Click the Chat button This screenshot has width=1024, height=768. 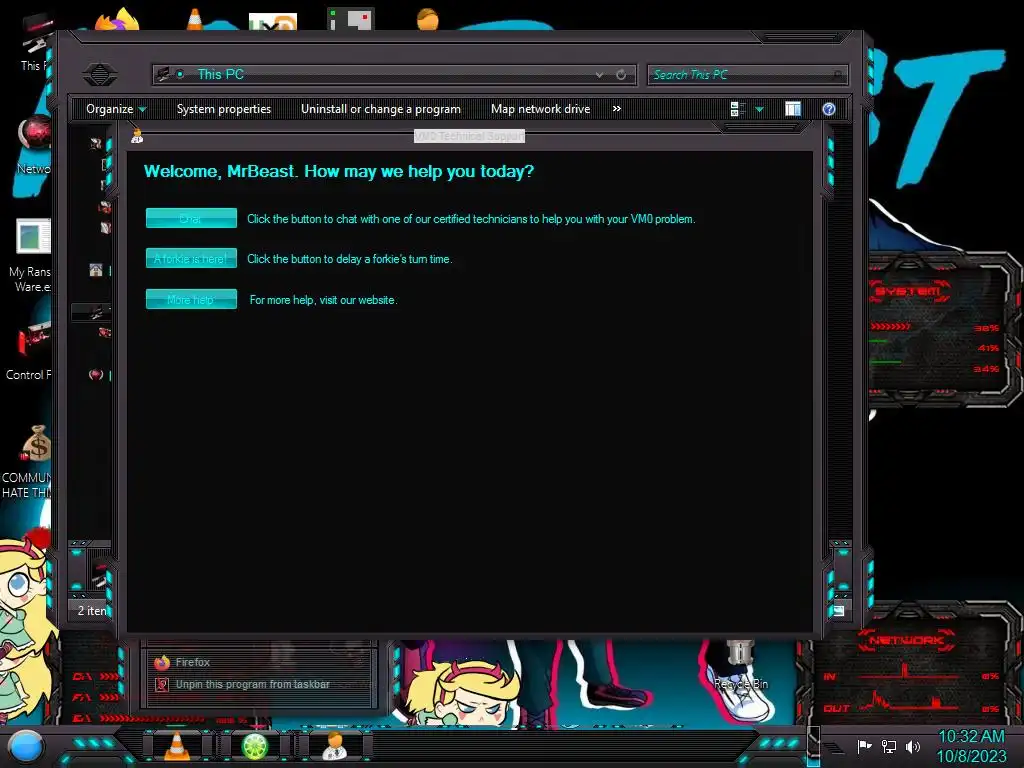tap(191, 218)
